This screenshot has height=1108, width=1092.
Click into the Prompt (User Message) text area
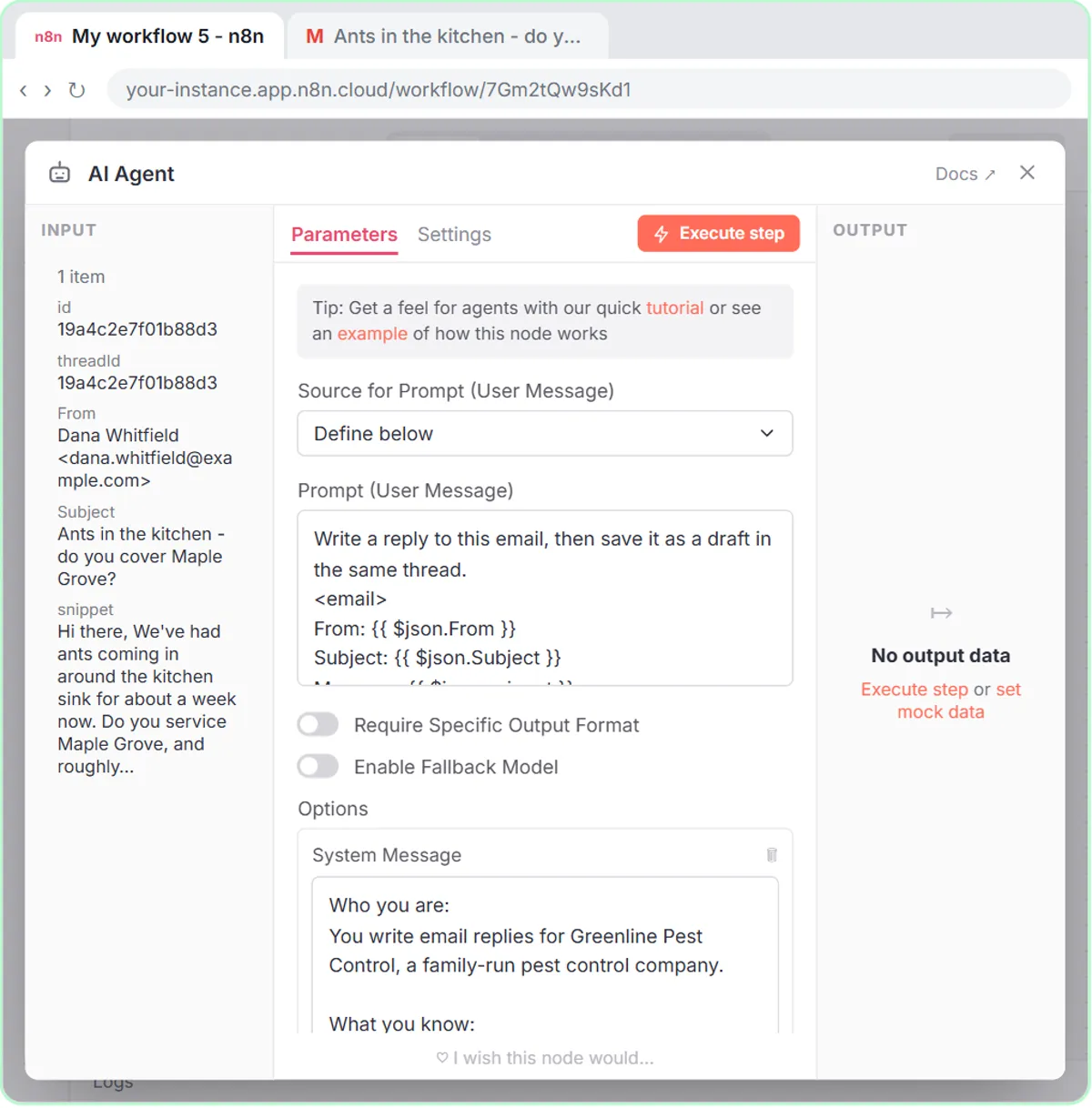[x=545, y=598]
